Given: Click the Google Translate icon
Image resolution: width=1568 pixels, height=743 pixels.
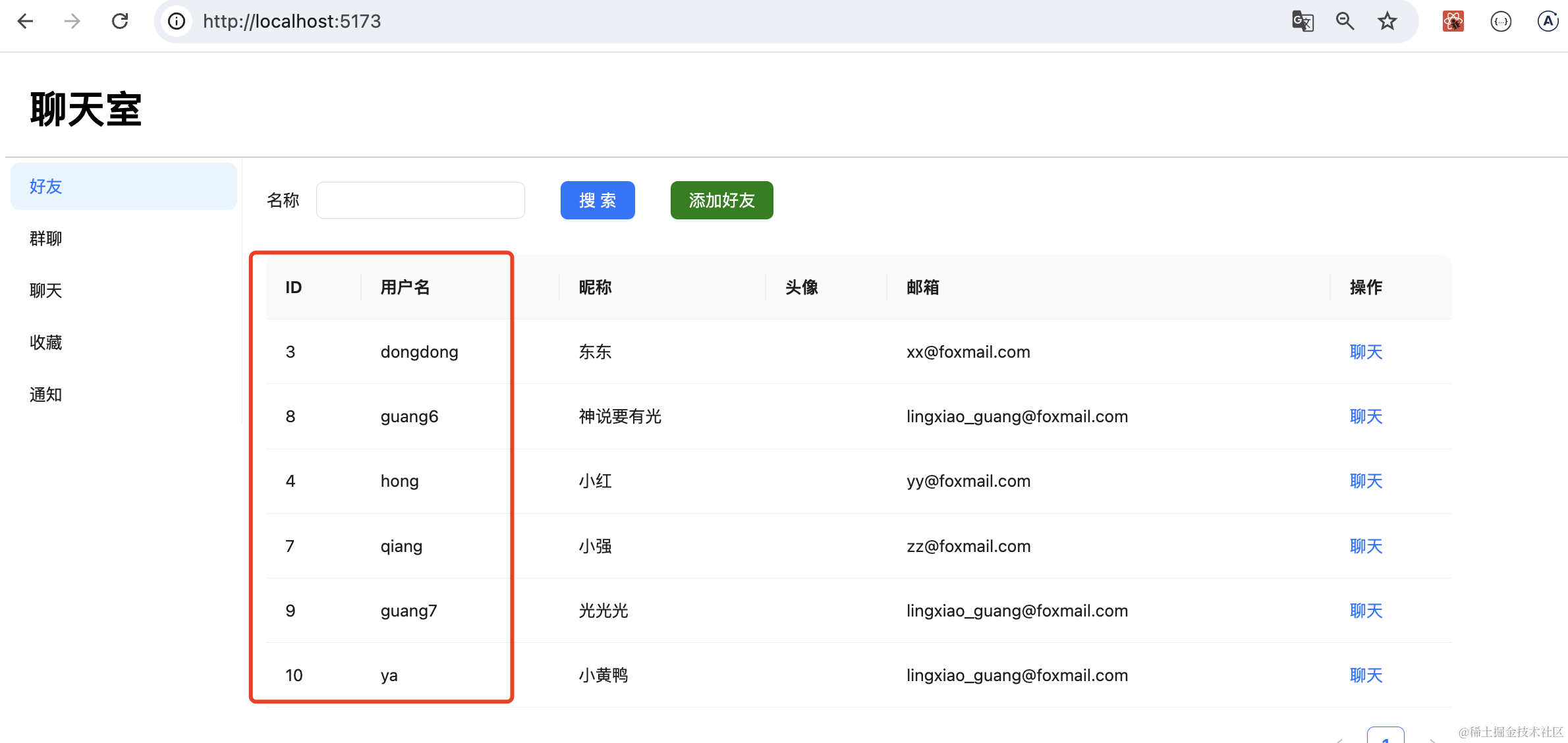Looking at the screenshot, I should tap(1302, 21).
